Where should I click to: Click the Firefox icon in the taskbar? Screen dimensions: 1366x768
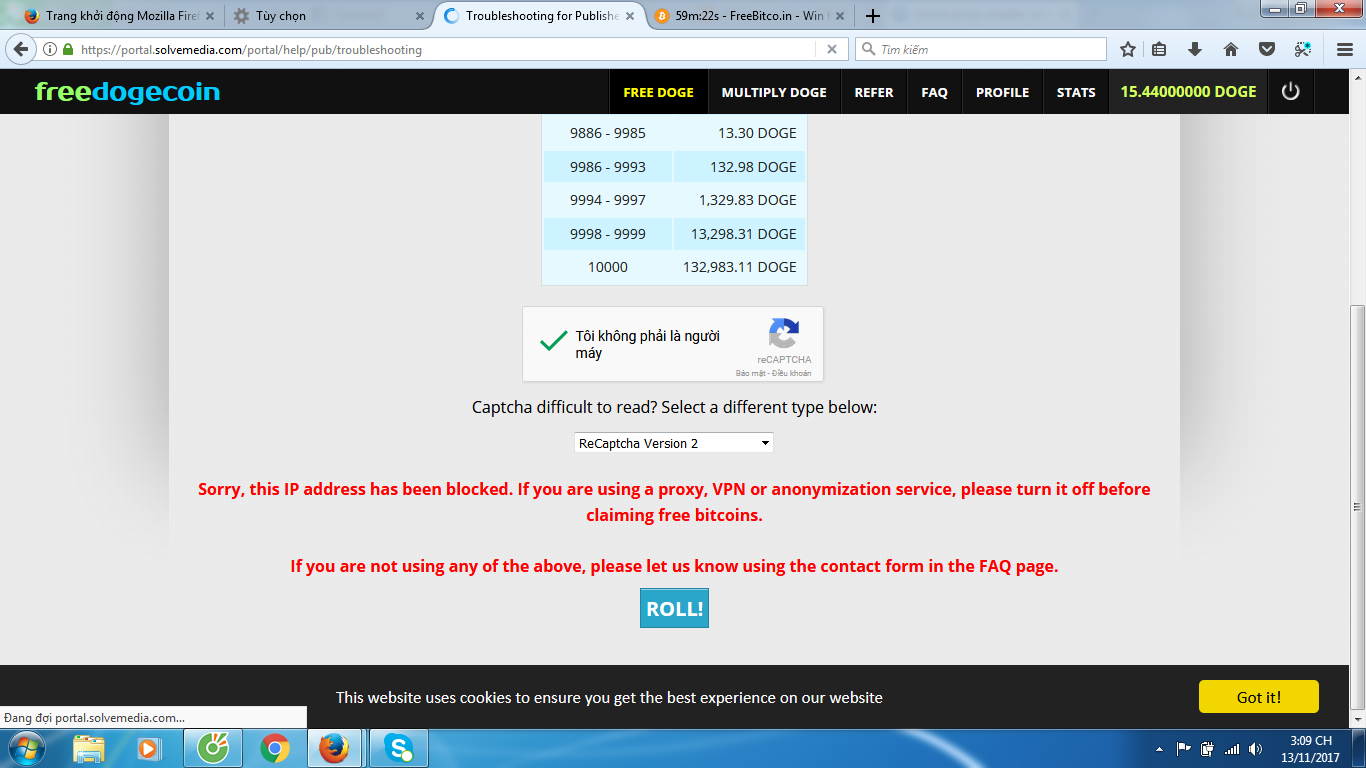tap(334, 748)
